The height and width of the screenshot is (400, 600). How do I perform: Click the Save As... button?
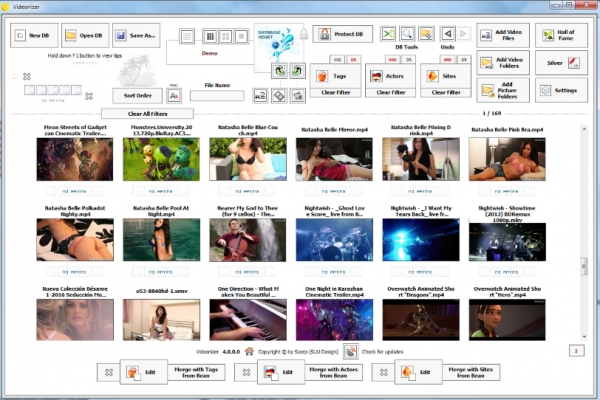click(x=136, y=36)
